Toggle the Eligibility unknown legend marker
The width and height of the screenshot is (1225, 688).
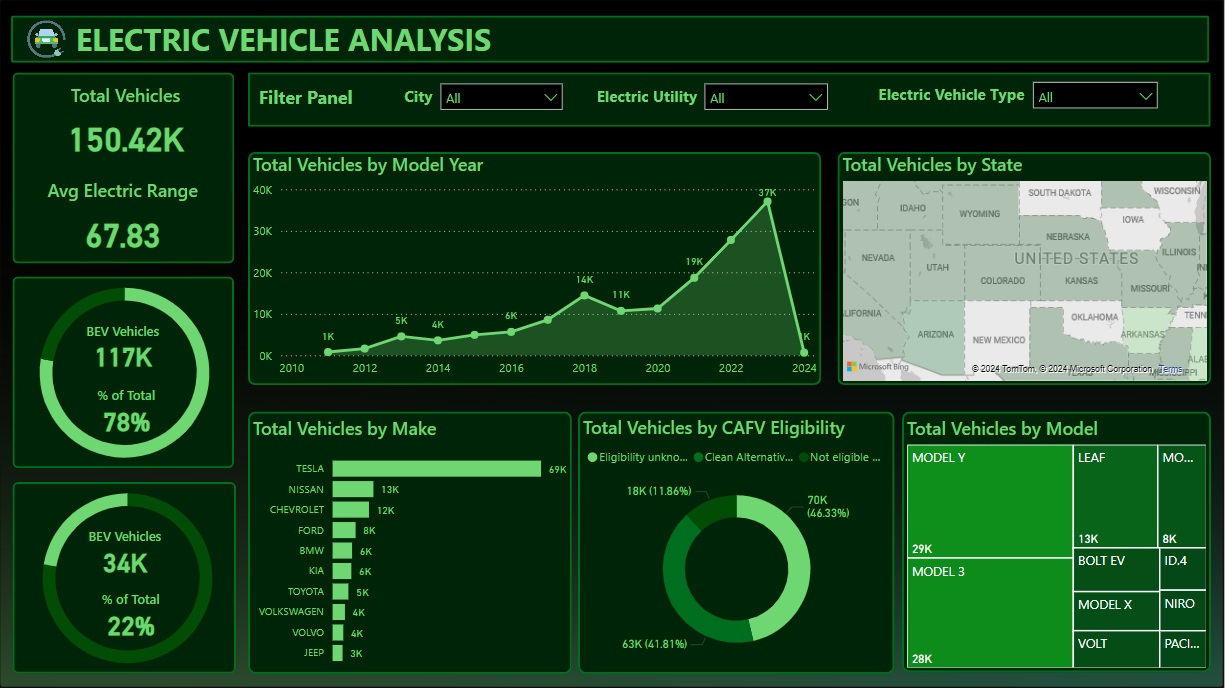coord(593,457)
